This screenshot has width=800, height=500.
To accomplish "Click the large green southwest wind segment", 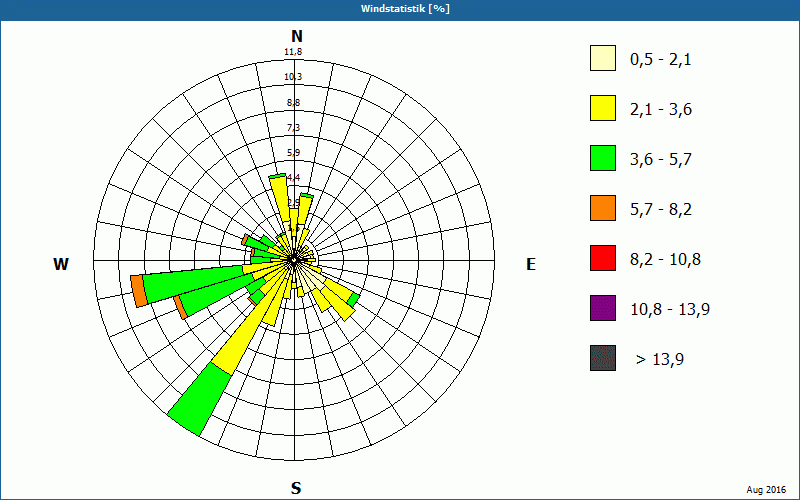I will click(x=199, y=401).
